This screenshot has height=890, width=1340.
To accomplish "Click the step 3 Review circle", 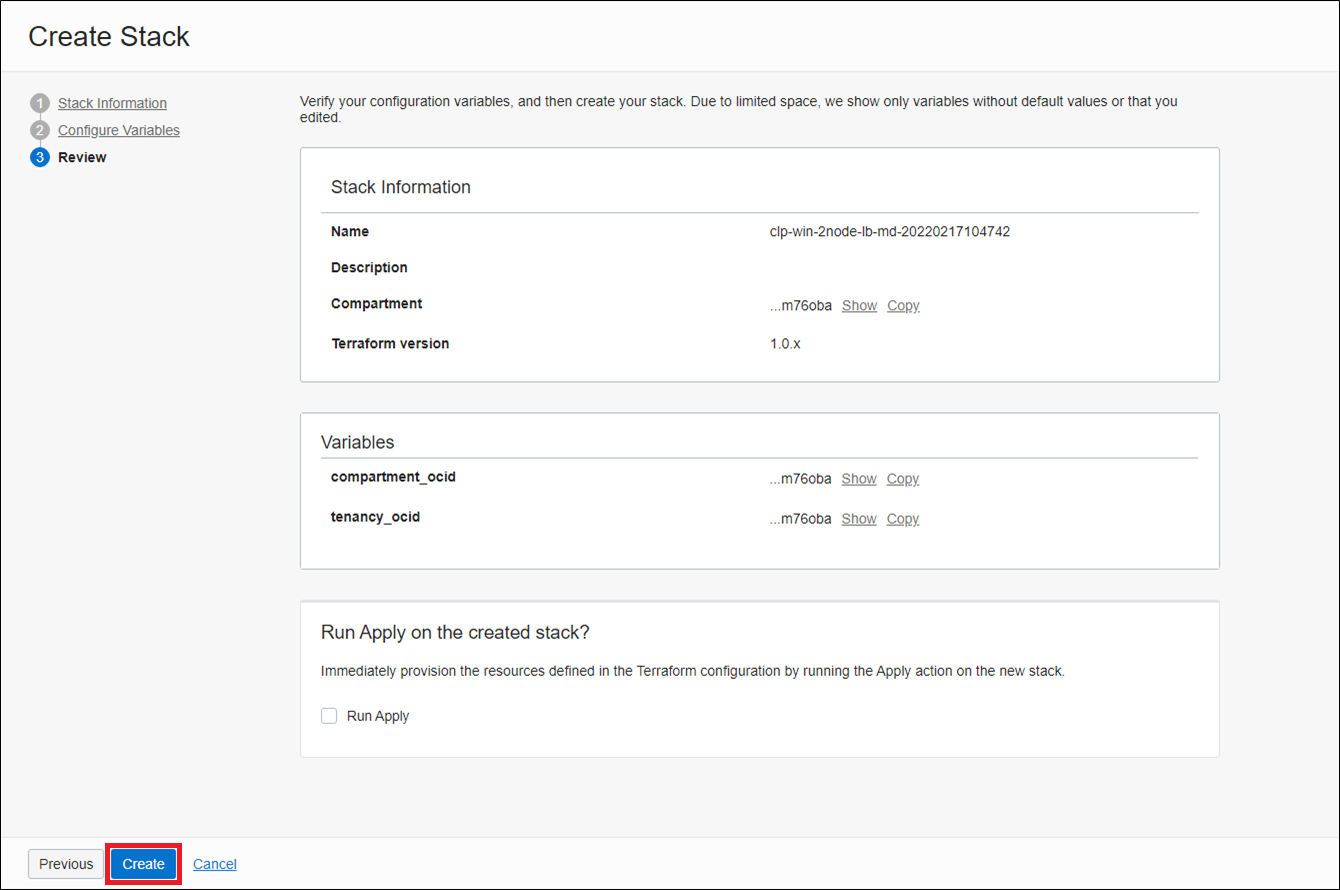I will (x=40, y=157).
